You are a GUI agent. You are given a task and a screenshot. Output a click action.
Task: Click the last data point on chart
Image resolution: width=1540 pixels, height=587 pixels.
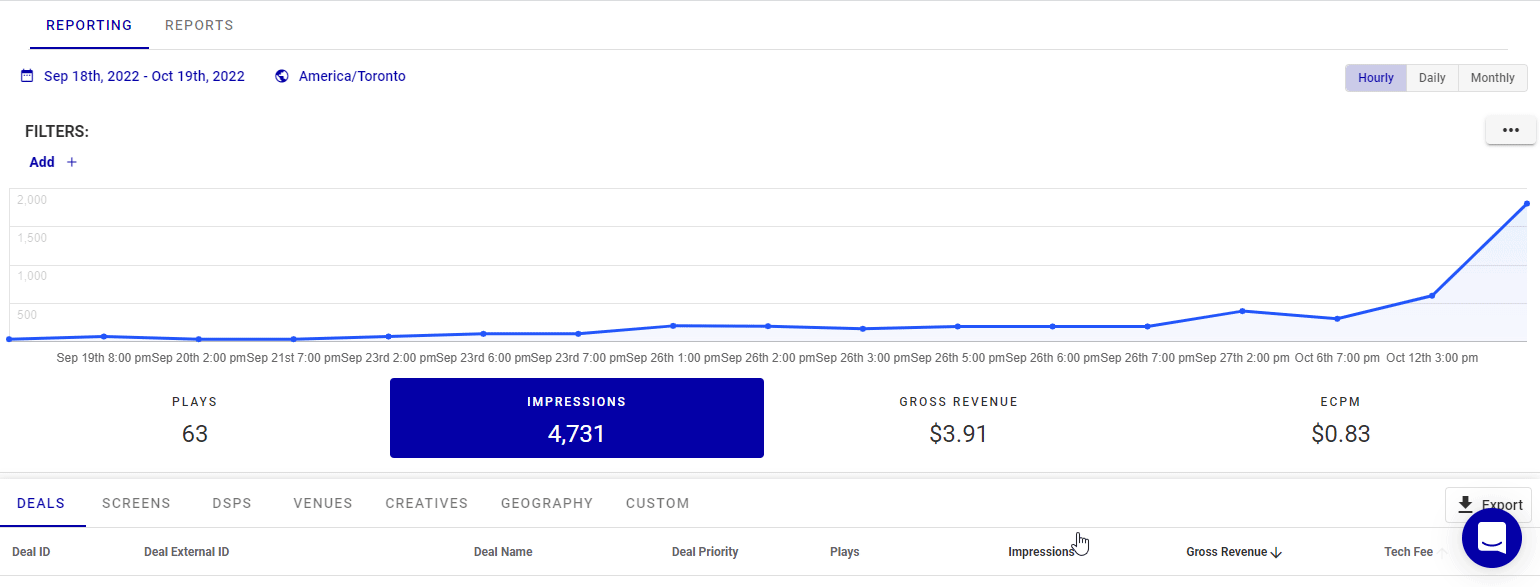(x=1527, y=204)
